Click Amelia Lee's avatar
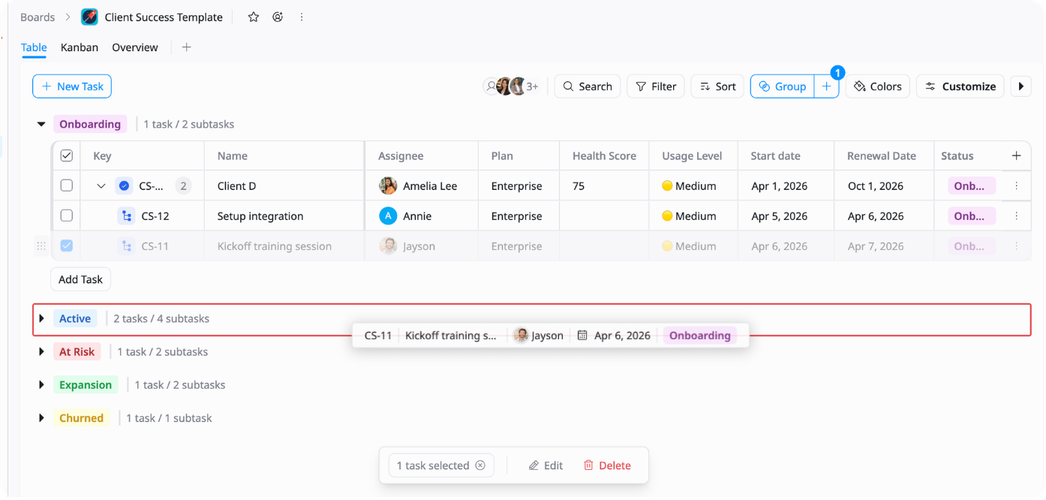The height and width of the screenshot is (500, 1046). pos(388,186)
